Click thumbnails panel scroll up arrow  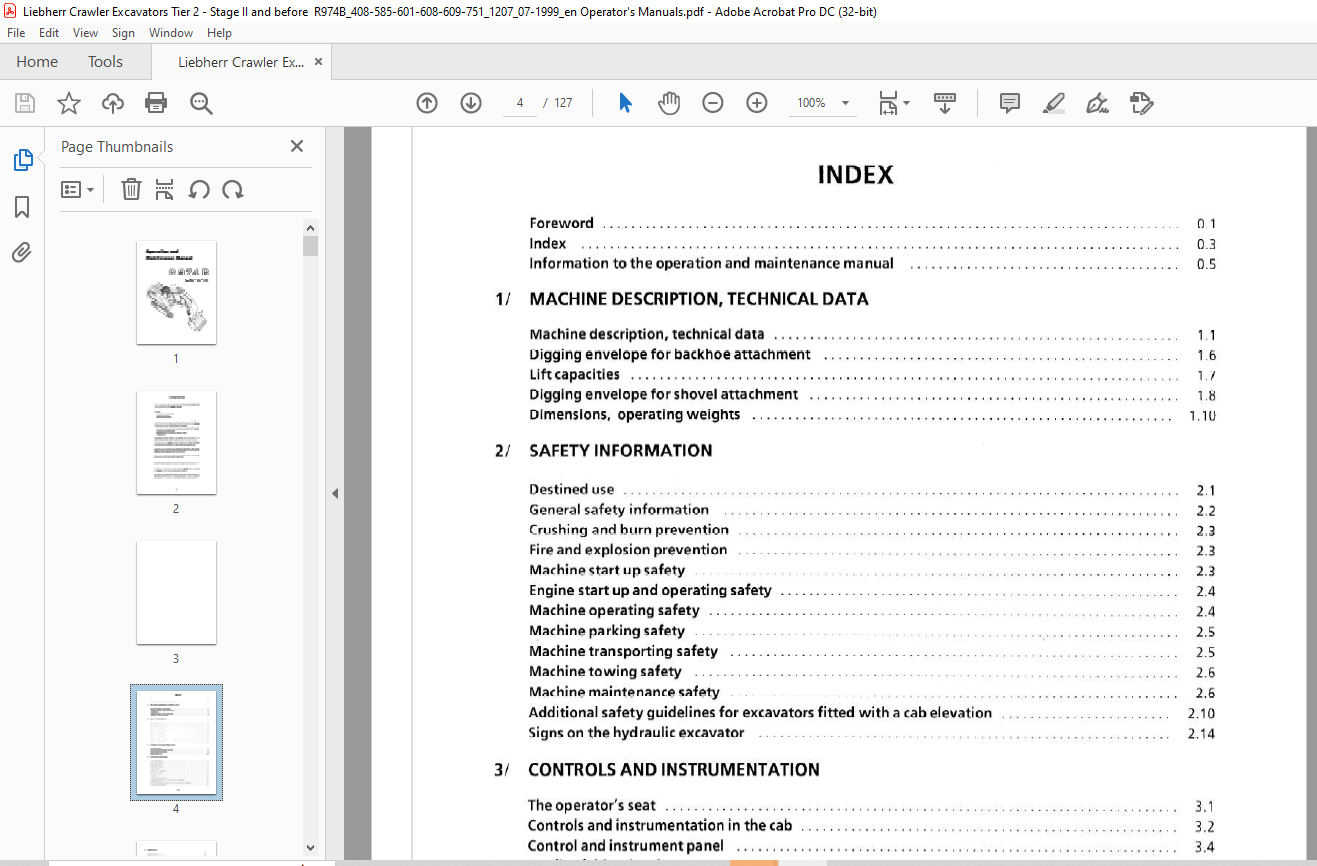click(x=310, y=228)
